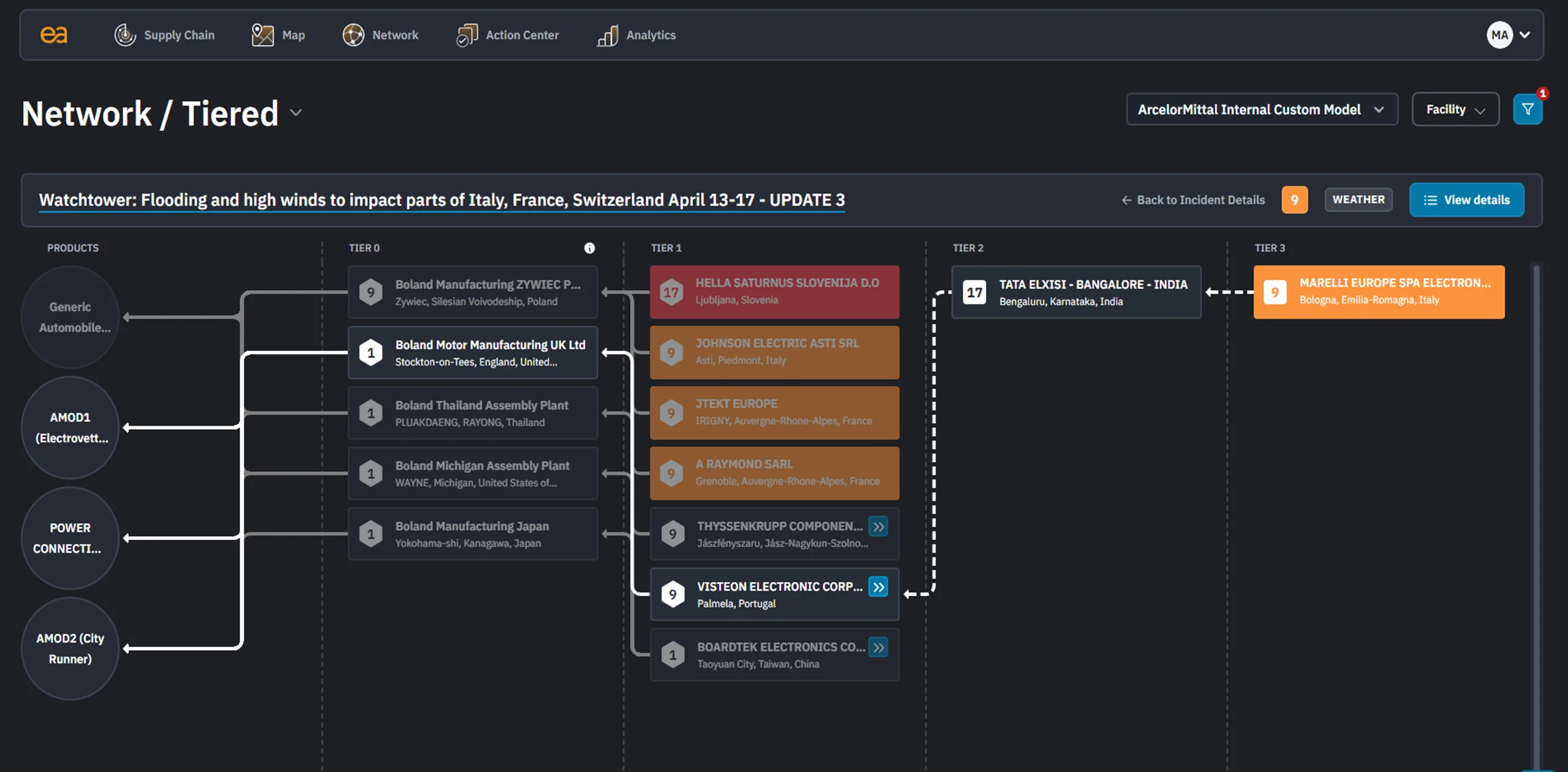Open the Watchtower flooding incident title link

tap(442, 200)
